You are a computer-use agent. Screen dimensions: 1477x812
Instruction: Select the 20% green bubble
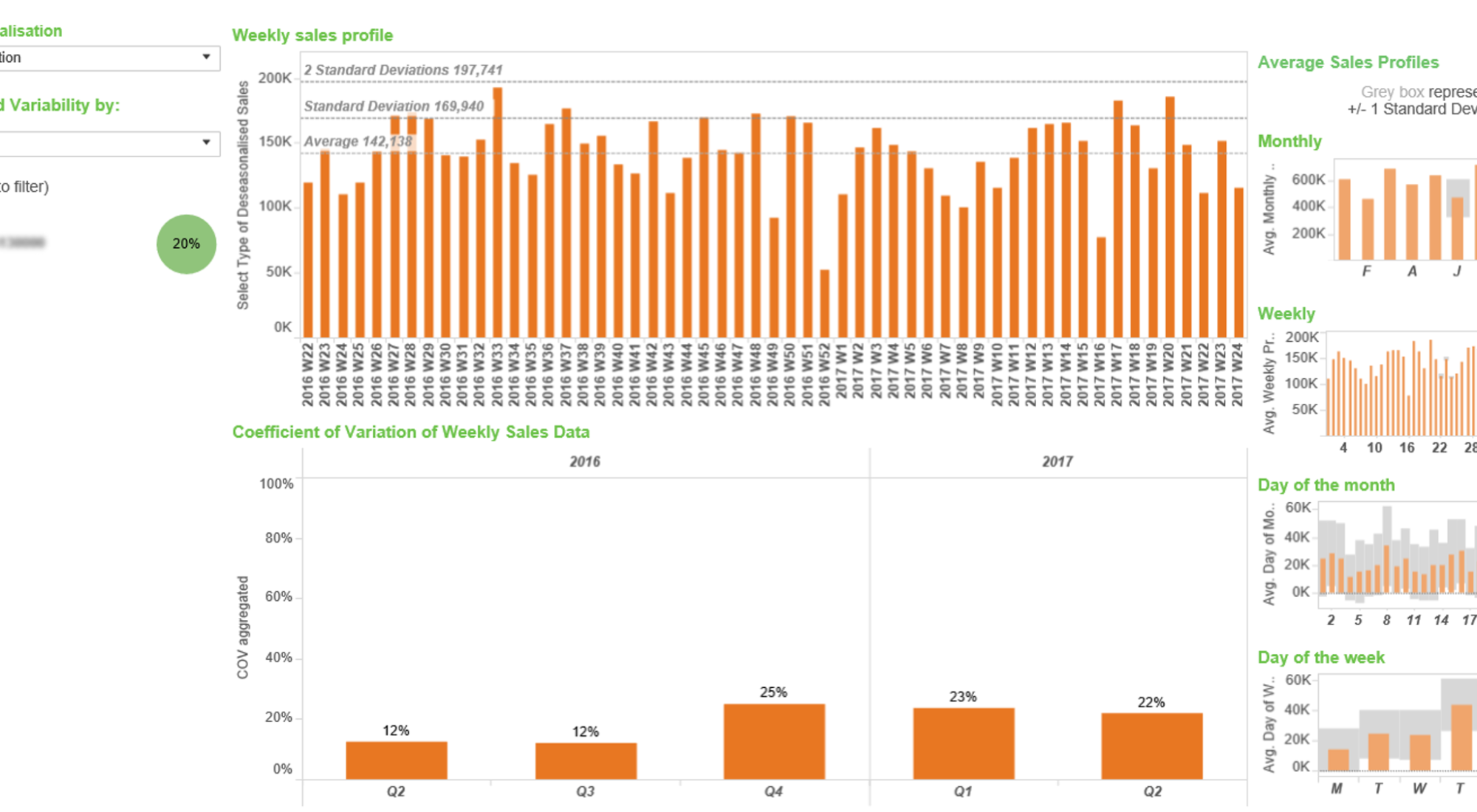186,244
